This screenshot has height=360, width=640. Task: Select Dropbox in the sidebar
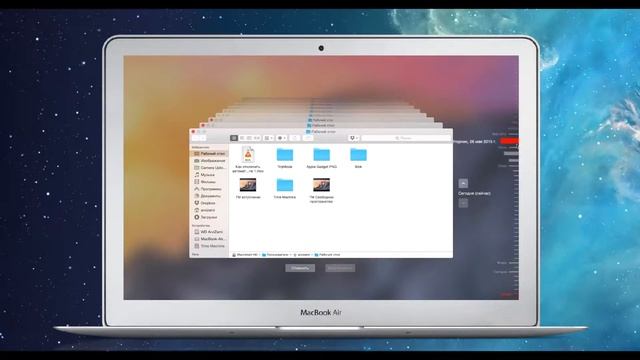209,203
